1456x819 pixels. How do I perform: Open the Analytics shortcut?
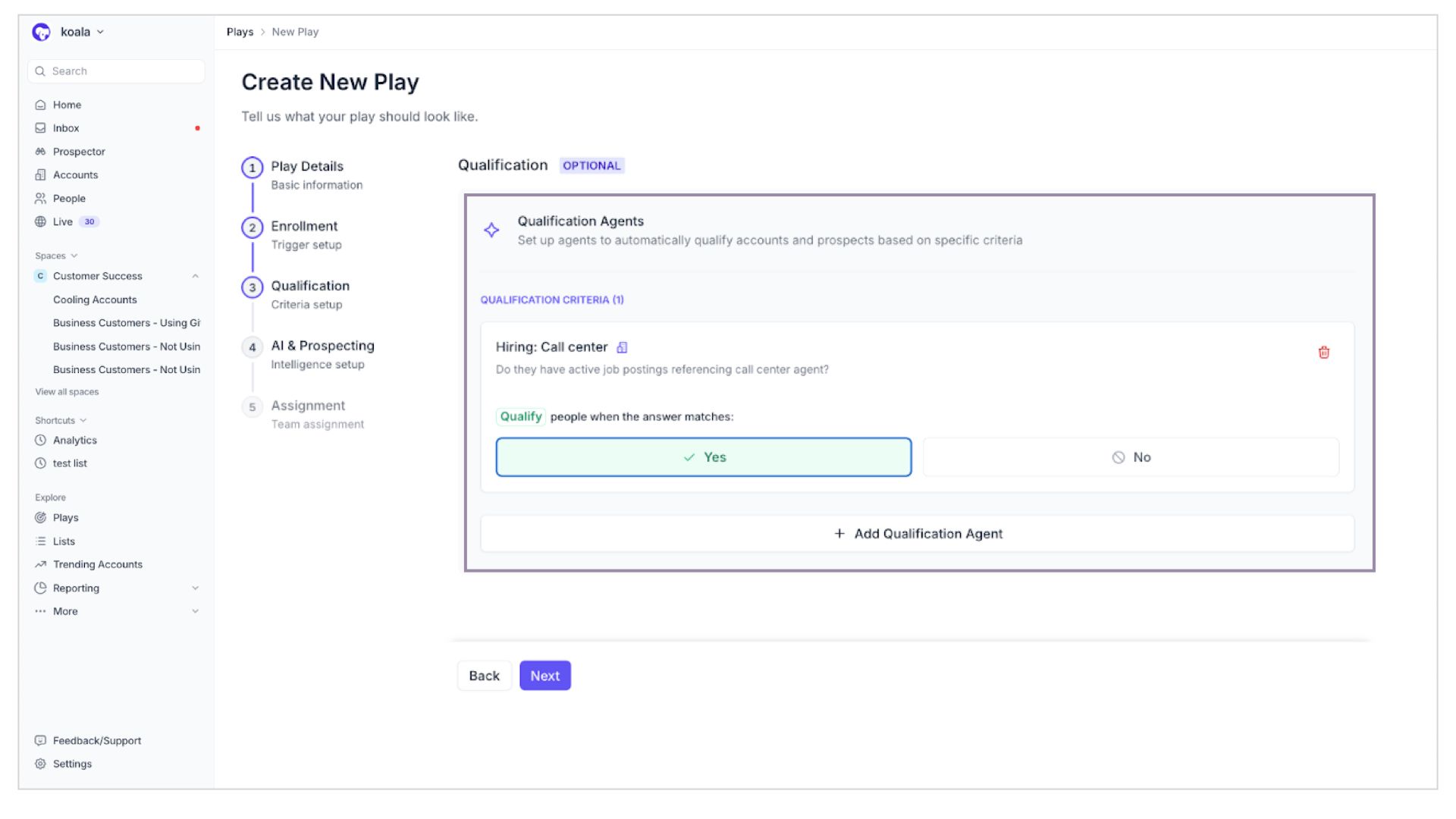(x=75, y=440)
